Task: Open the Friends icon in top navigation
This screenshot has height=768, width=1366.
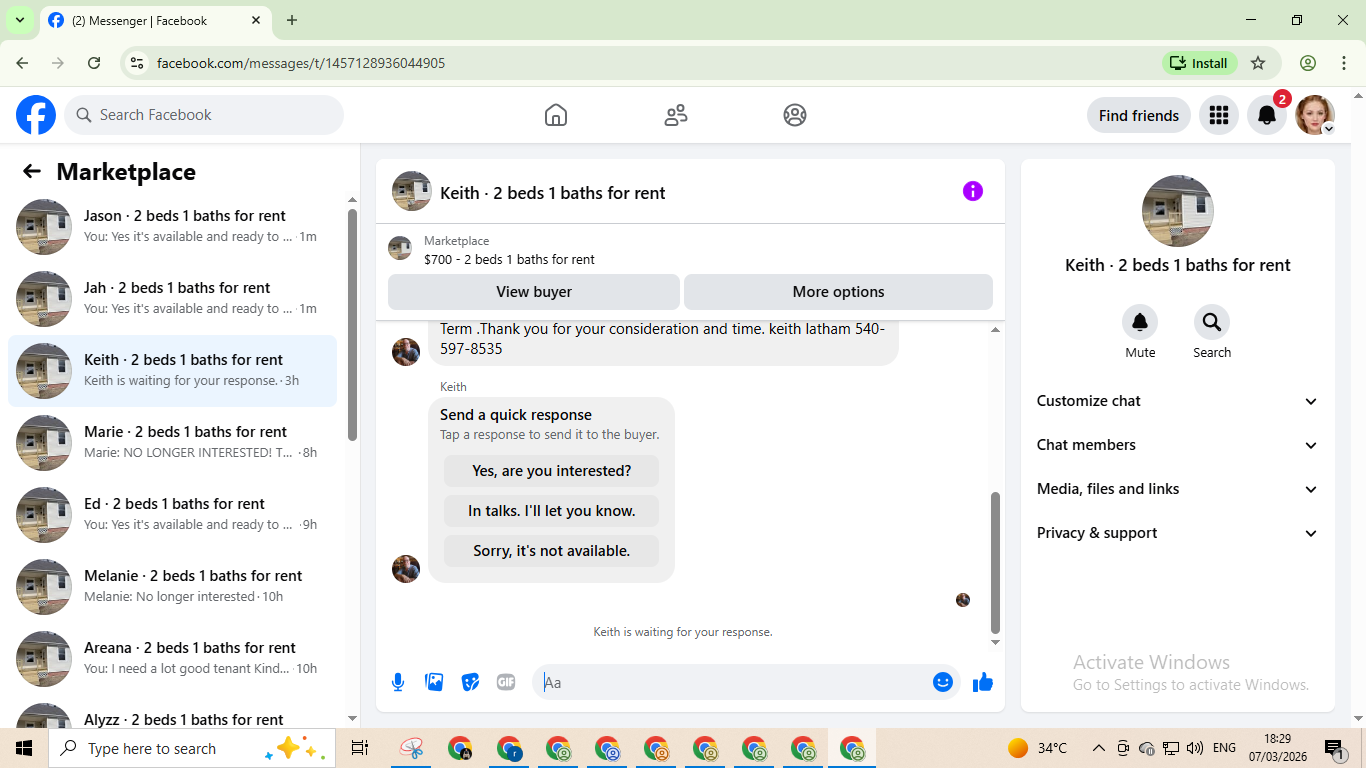Action: 676,115
